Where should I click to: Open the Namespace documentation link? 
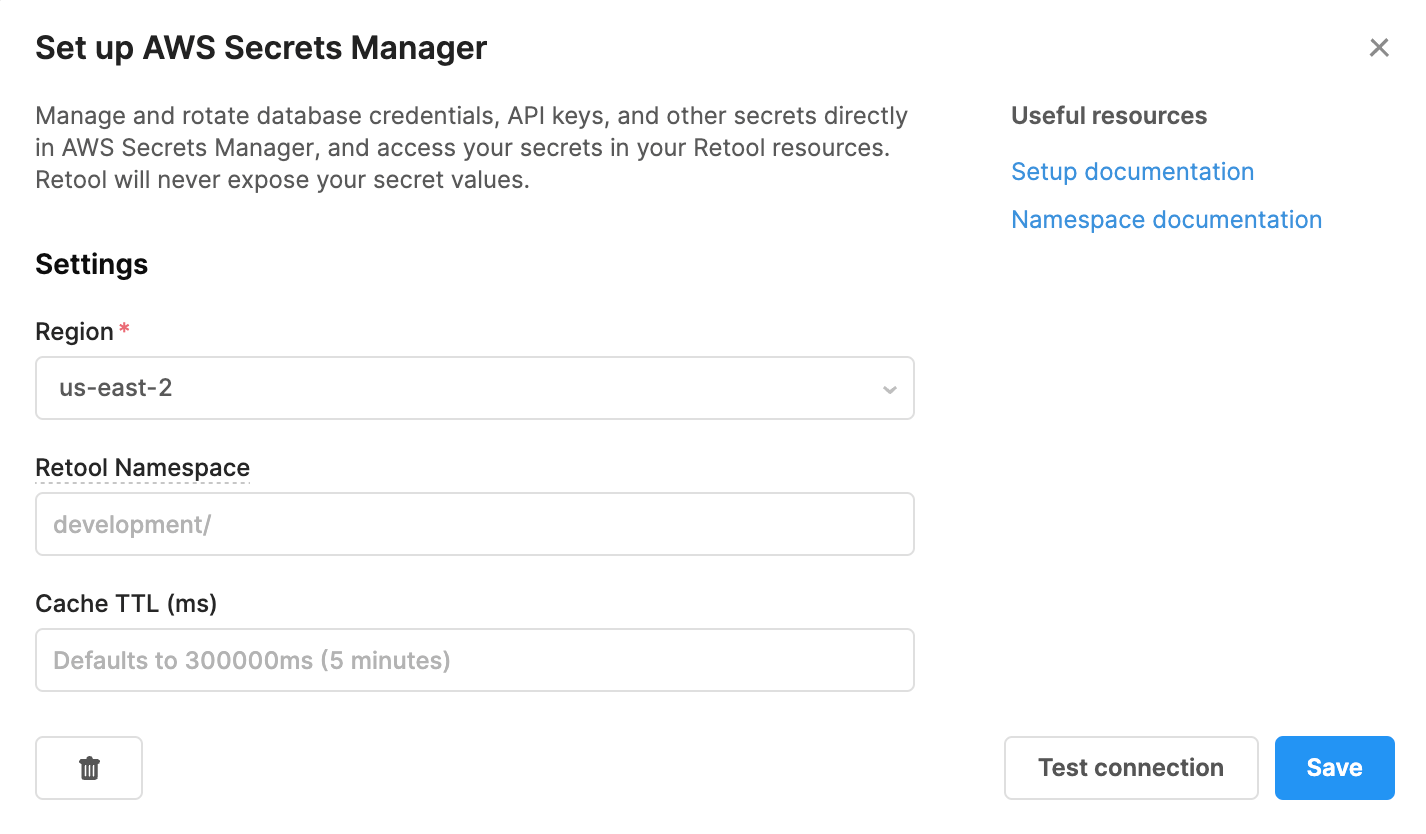(x=1166, y=220)
